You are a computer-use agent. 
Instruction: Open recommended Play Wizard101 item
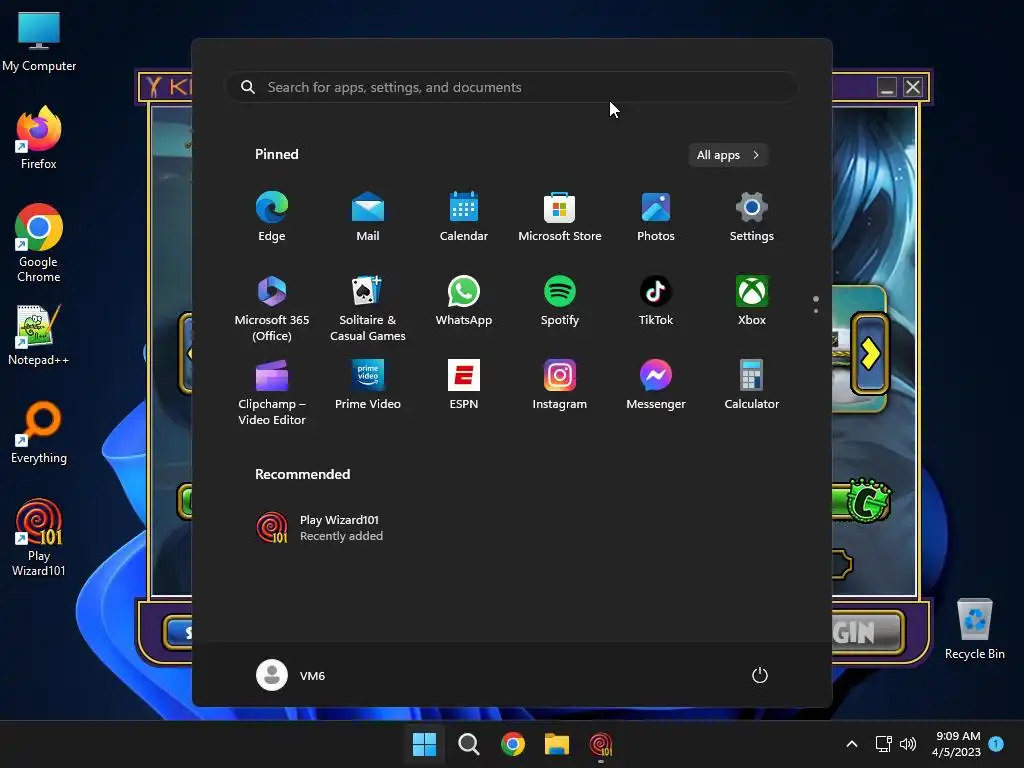(319, 528)
